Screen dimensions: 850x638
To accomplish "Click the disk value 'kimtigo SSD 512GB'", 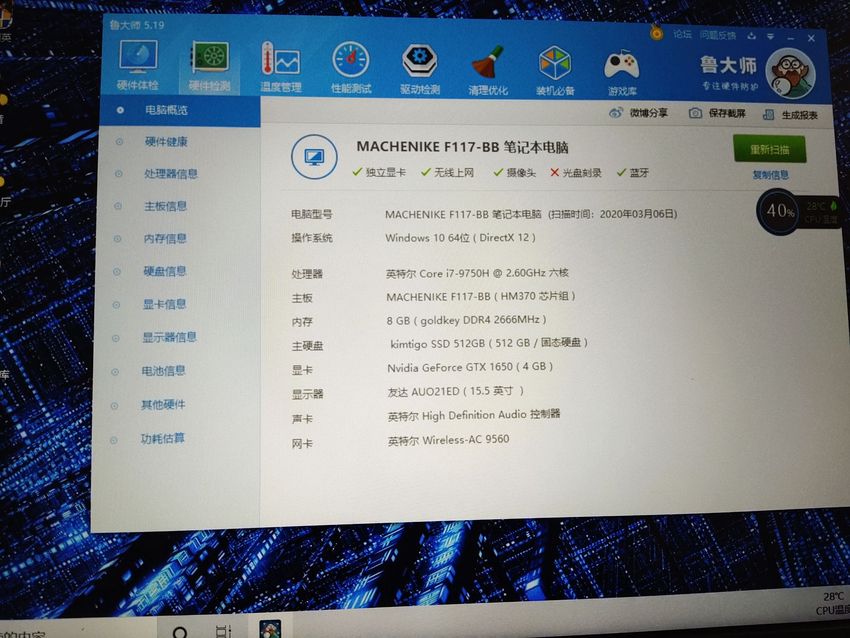I will coord(437,343).
